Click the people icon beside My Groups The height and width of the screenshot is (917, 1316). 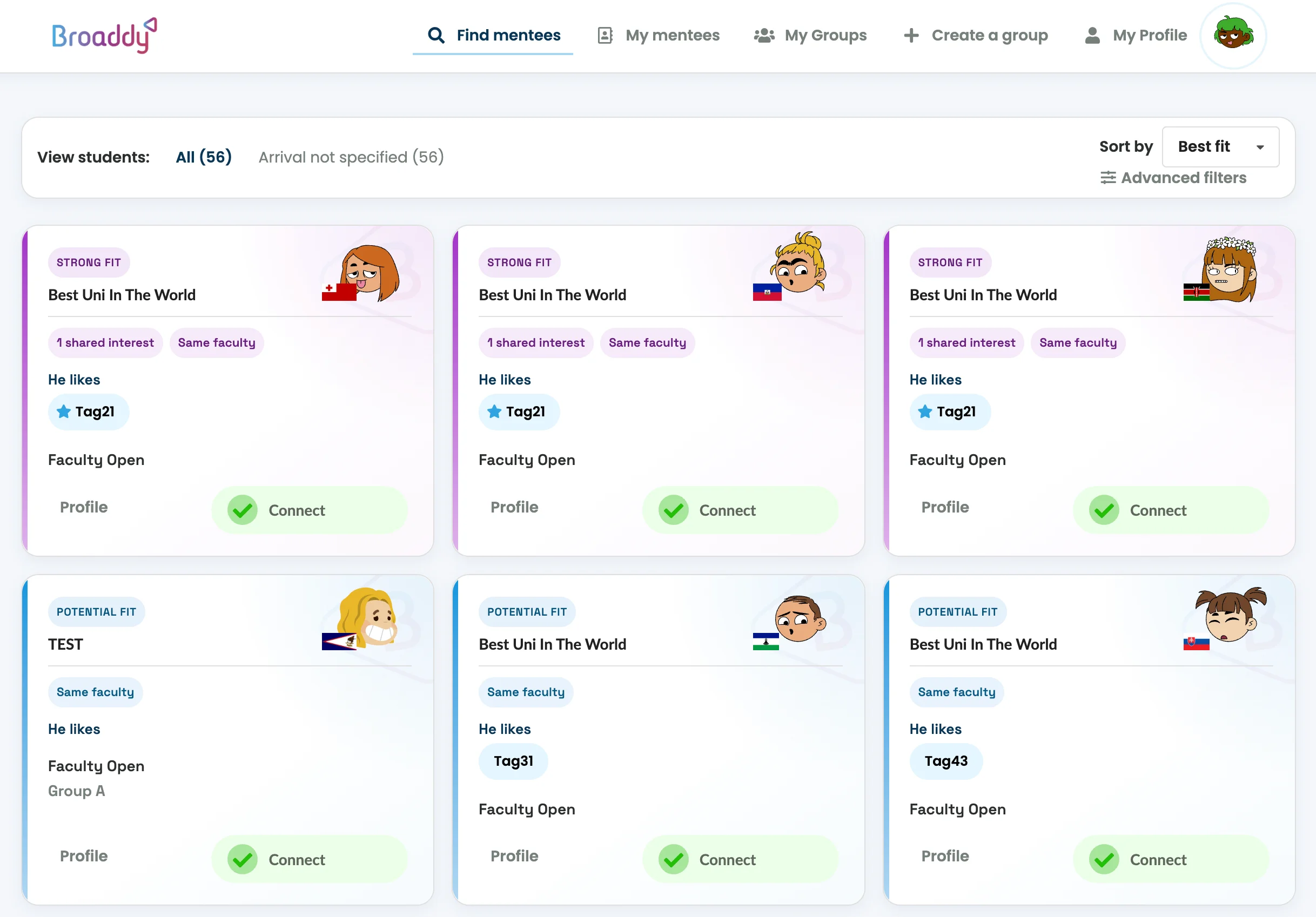764,36
